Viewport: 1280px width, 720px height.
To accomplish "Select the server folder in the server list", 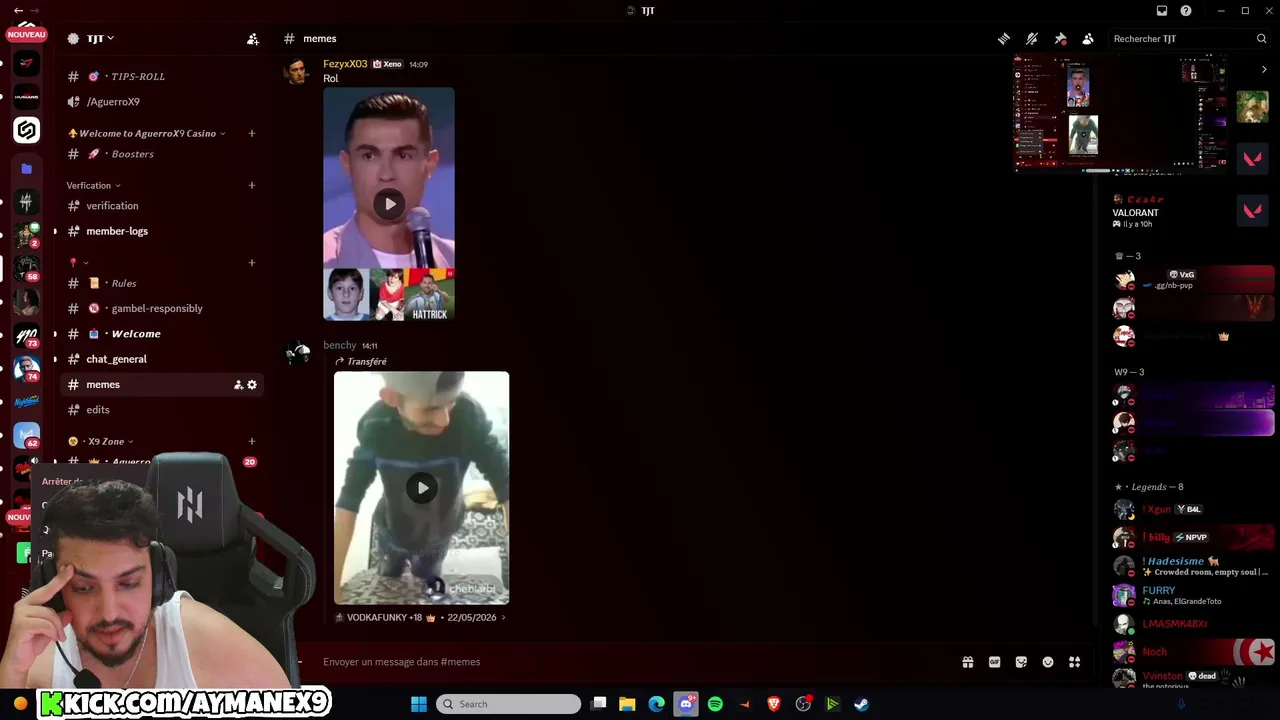I will click(x=27, y=169).
